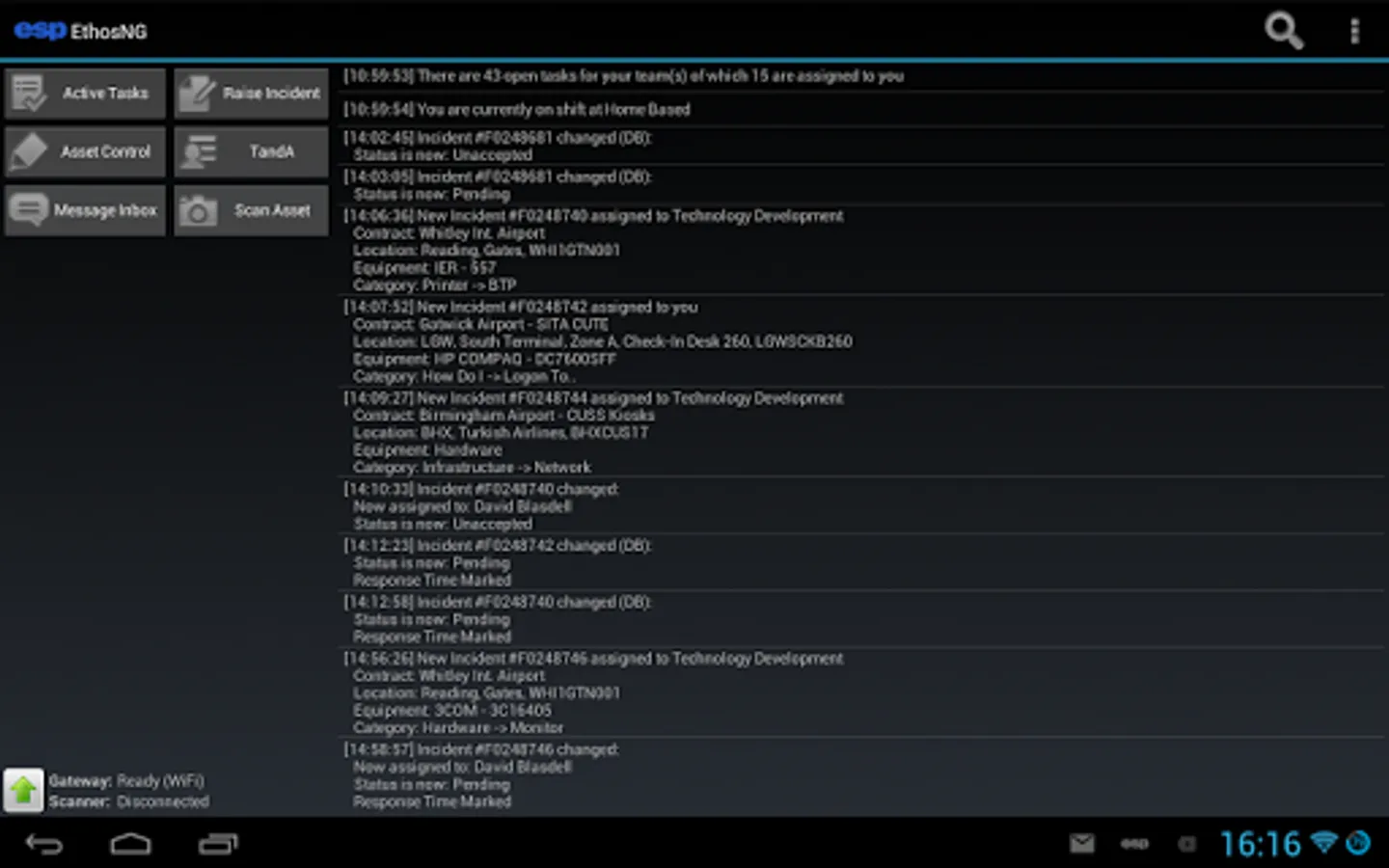Image resolution: width=1389 pixels, height=868 pixels.
Task: Open the search magnifier icon
Action: (1284, 31)
